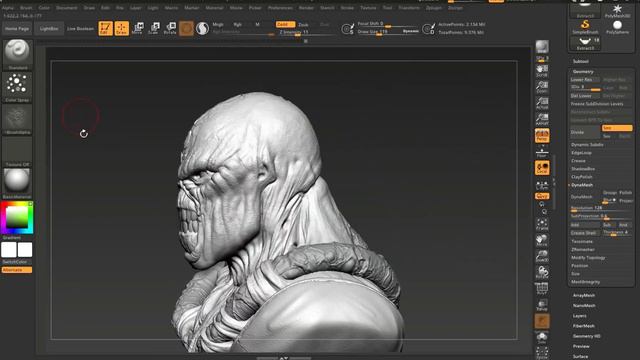Expand the Layers section
640x360 pixels.
click(580, 316)
